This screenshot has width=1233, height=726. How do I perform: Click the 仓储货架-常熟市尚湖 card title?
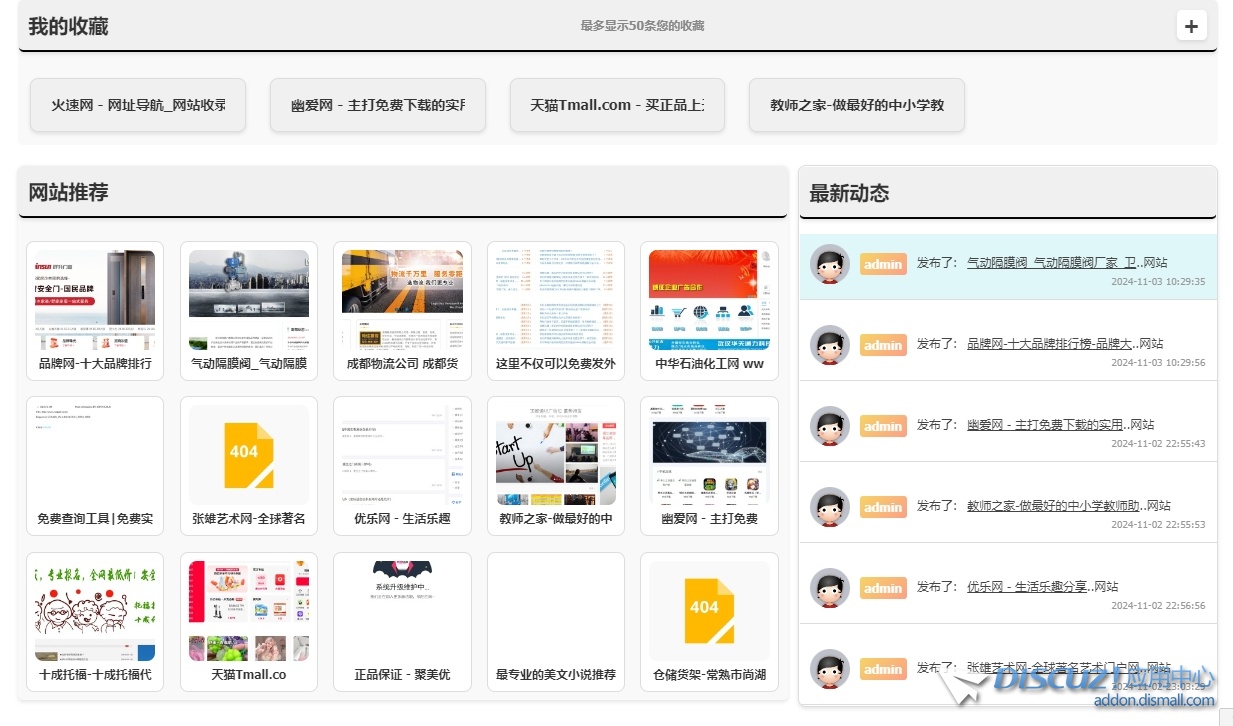(710, 675)
